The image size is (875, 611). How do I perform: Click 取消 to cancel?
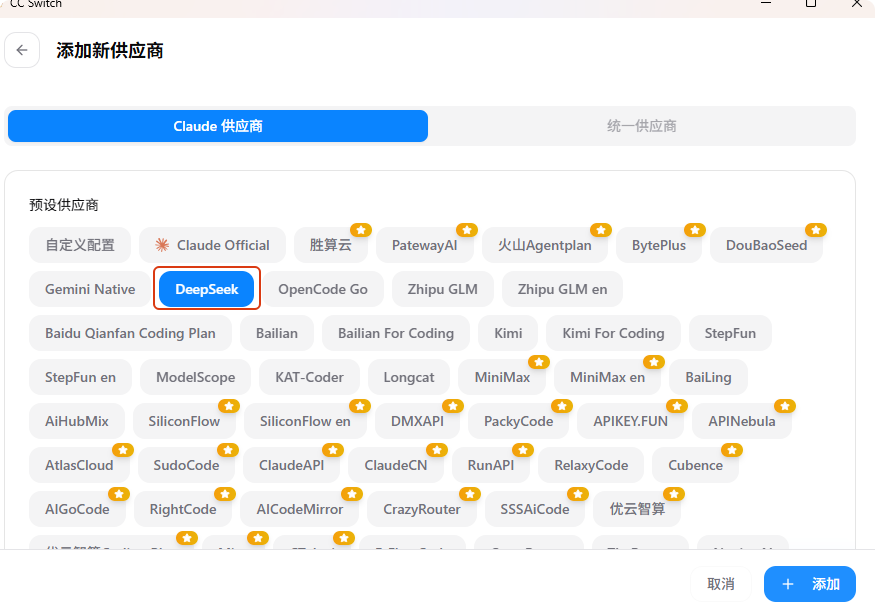720,584
